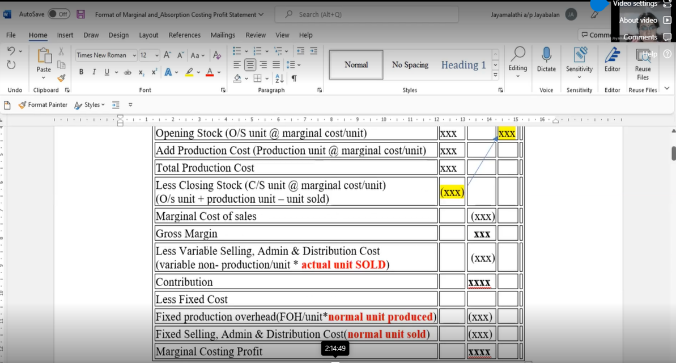The width and height of the screenshot is (676, 363).
Task: Switch to the References tab
Action: click(185, 35)
